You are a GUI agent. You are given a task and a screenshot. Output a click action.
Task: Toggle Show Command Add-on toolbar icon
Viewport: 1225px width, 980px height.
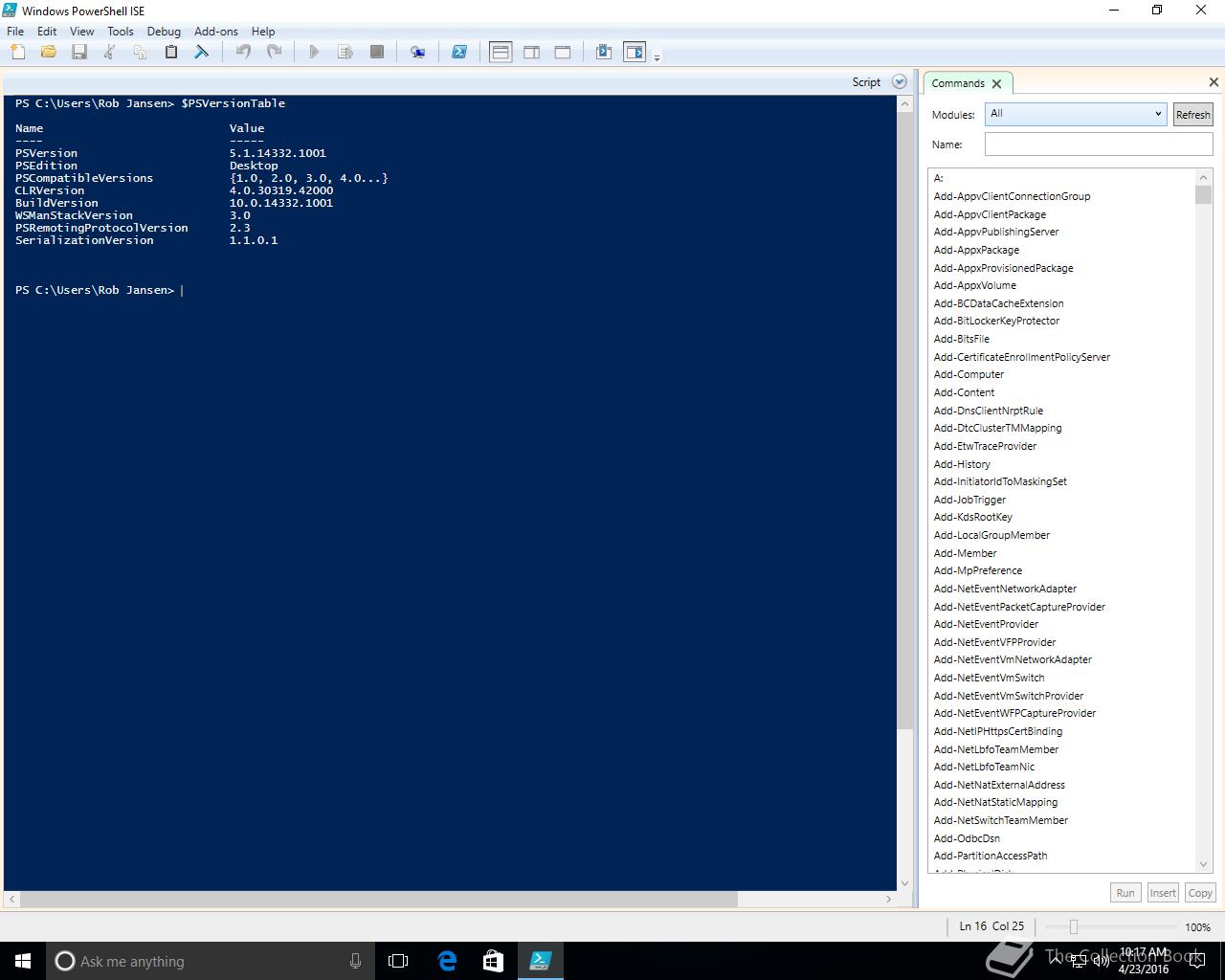pos(635,52)
